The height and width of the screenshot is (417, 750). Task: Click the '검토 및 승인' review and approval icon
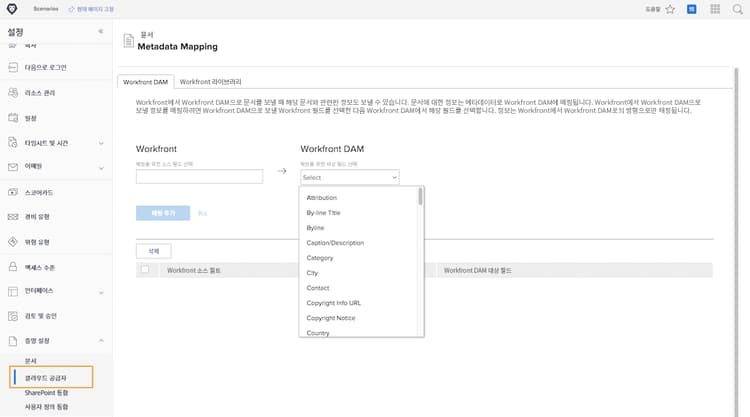pos(13,316)
